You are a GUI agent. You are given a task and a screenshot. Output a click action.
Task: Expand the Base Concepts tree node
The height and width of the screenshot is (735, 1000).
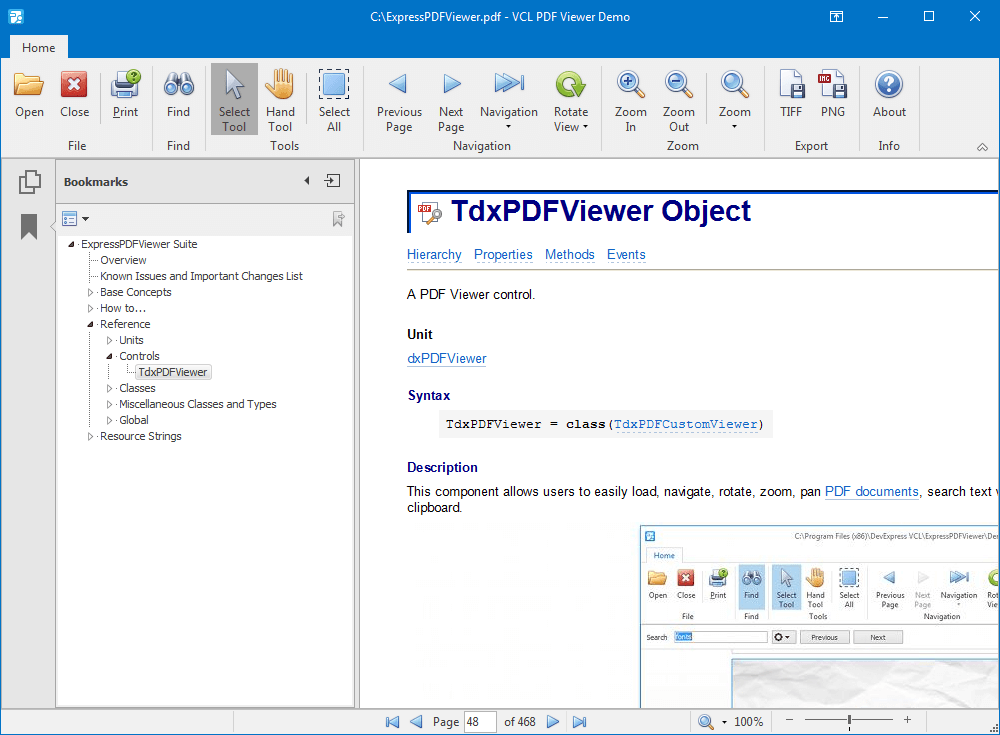coord(91,293)
